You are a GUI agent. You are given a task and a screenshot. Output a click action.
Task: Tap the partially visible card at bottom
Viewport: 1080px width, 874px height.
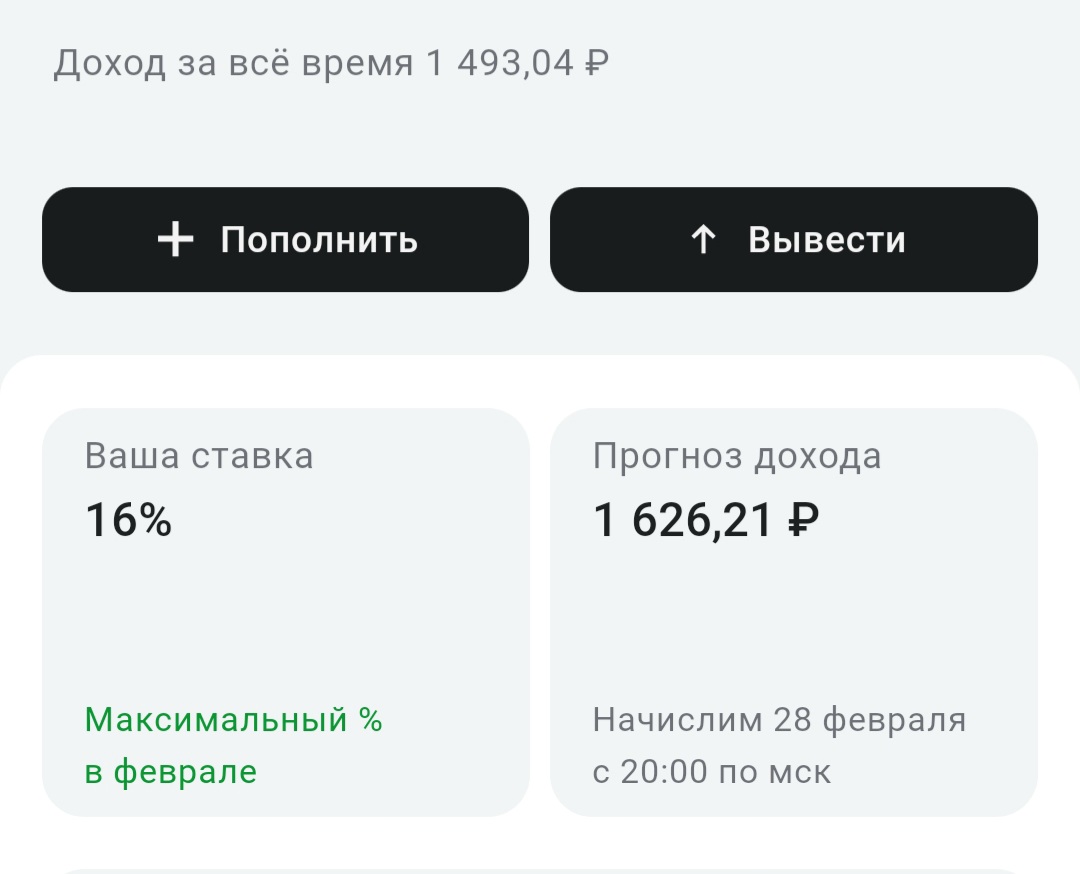(540, 866)
